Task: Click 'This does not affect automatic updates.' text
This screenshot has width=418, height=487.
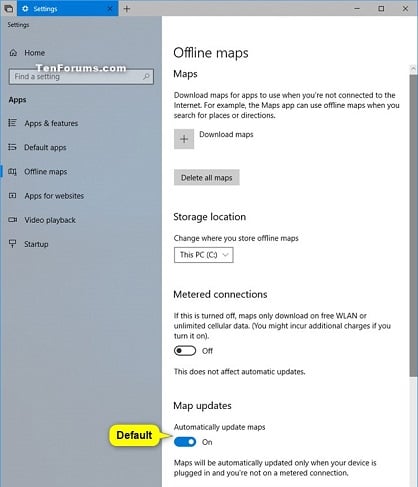Action: (240, 372)
